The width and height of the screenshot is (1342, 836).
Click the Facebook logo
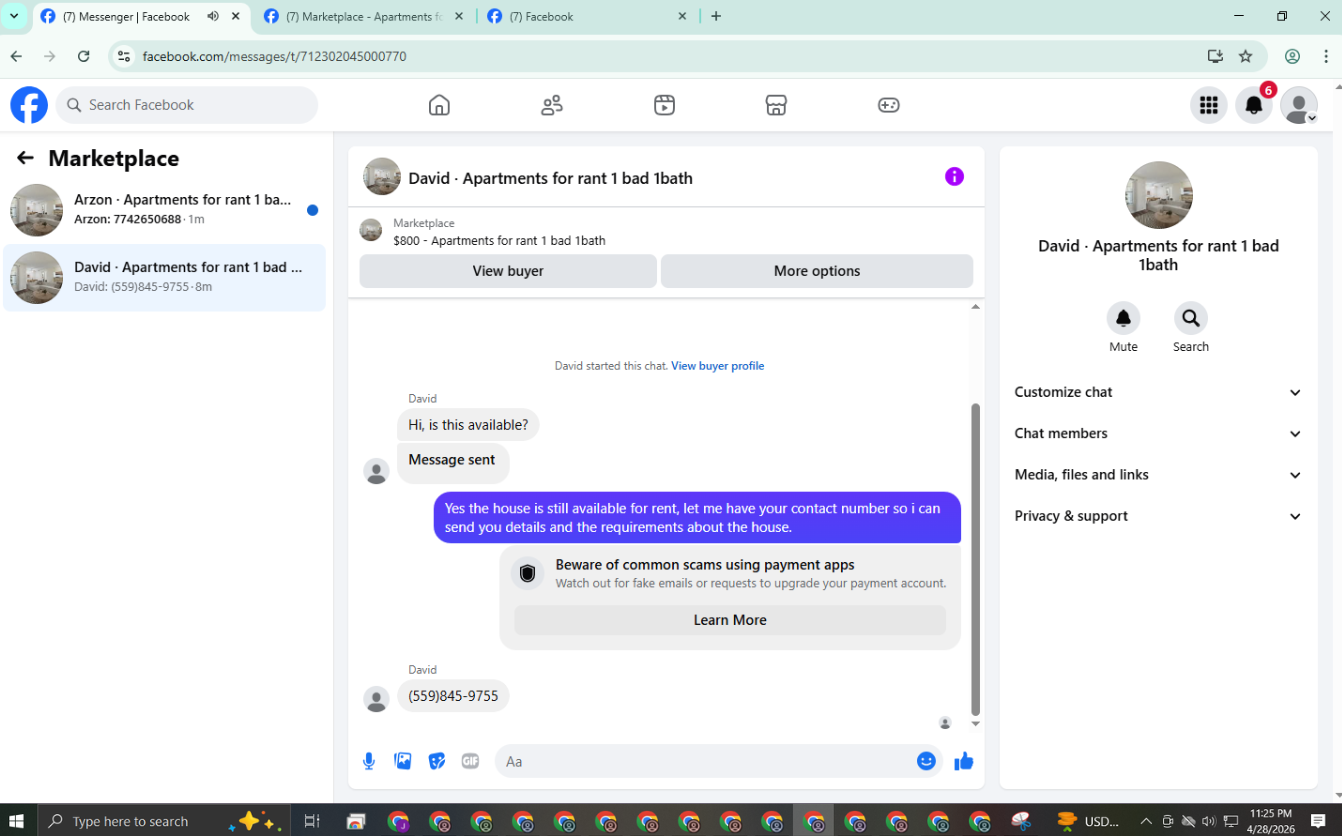[x=29, y=105]
